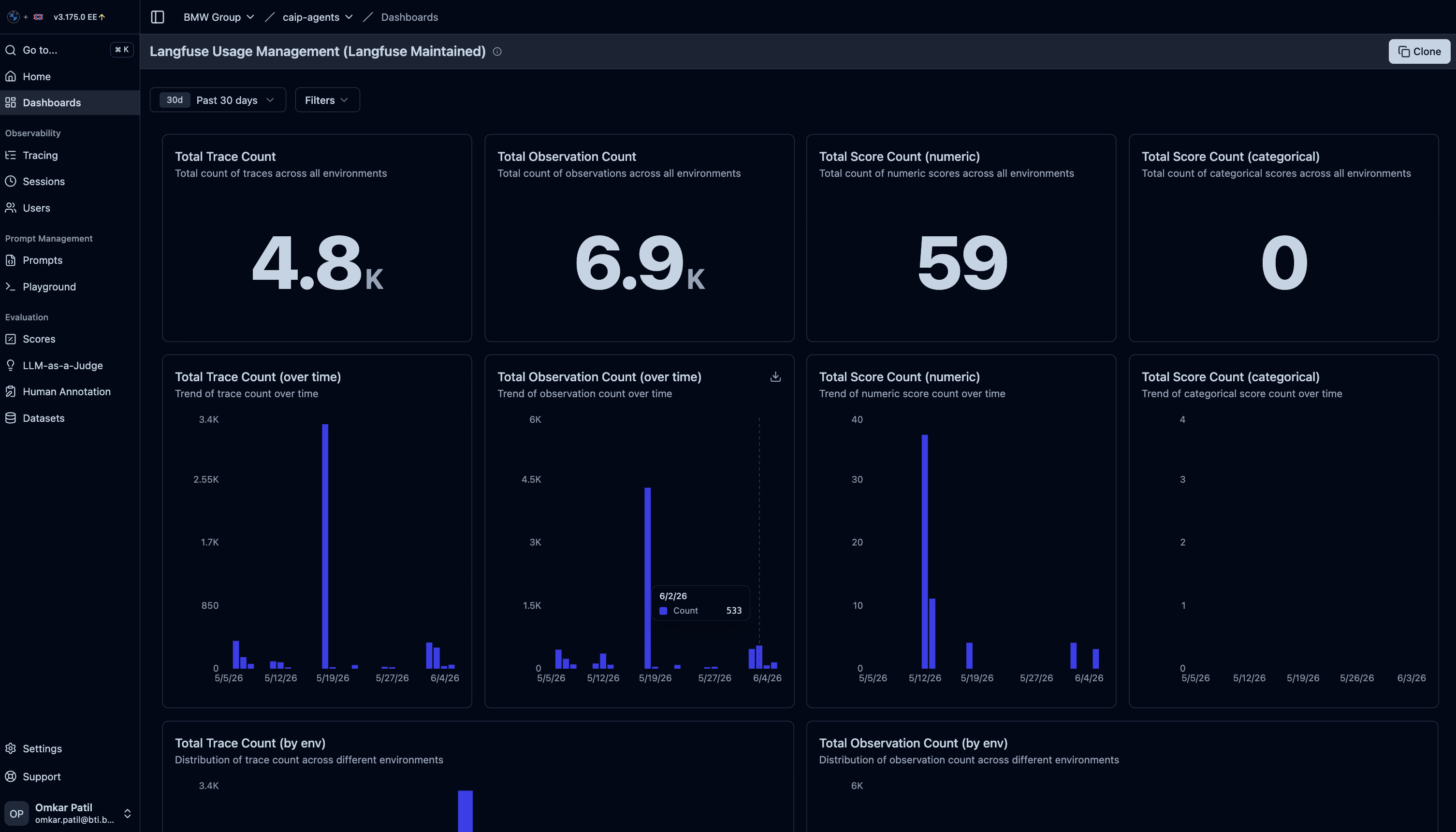This screenshot has height=832, width=1456.
Task: Open Human Annotation queue
Action: click(69, 391)
